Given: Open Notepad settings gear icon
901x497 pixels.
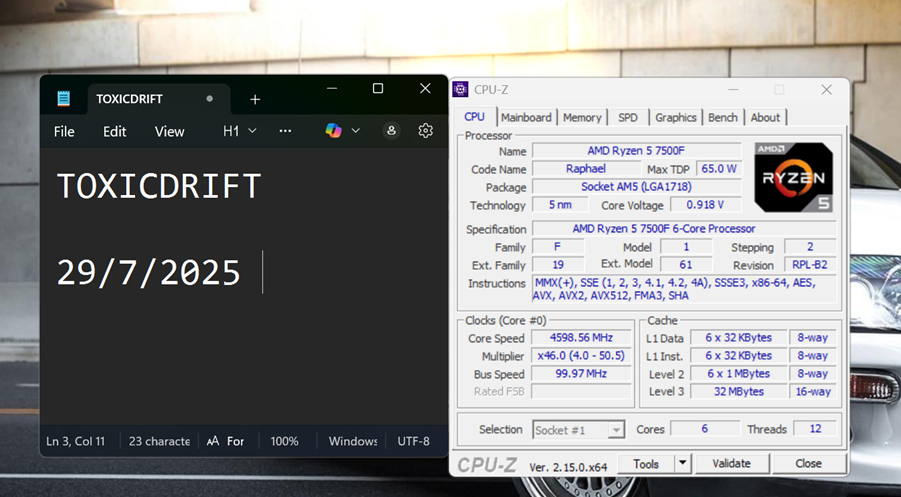Looking at the screenshot, I should pyautogui.click(x=425, y=131).
